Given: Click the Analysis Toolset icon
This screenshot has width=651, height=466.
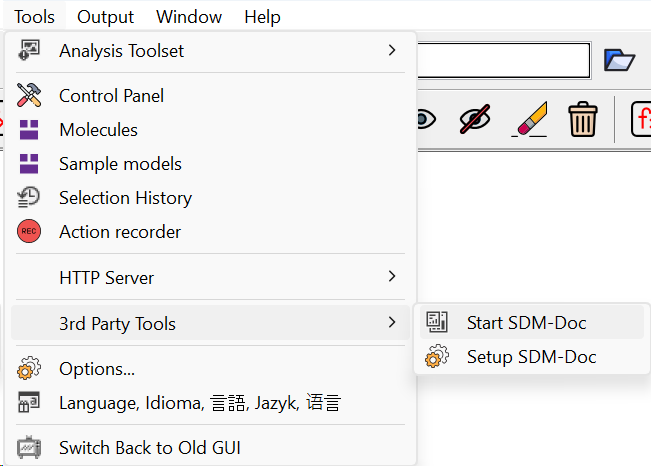Looking at the screenshot, I should pyautogui.click(x=29, y=50).
